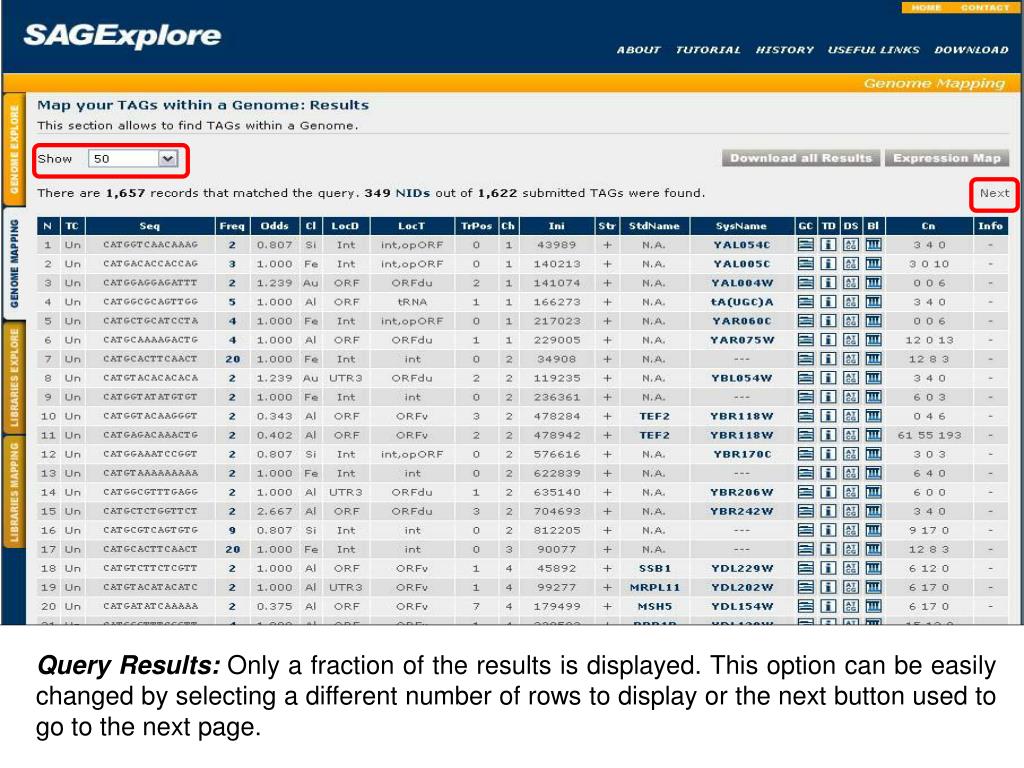This screenshot has width=1024, height=768.
Task: Open MRPL11 standard name link
Action: coord(654,587)
